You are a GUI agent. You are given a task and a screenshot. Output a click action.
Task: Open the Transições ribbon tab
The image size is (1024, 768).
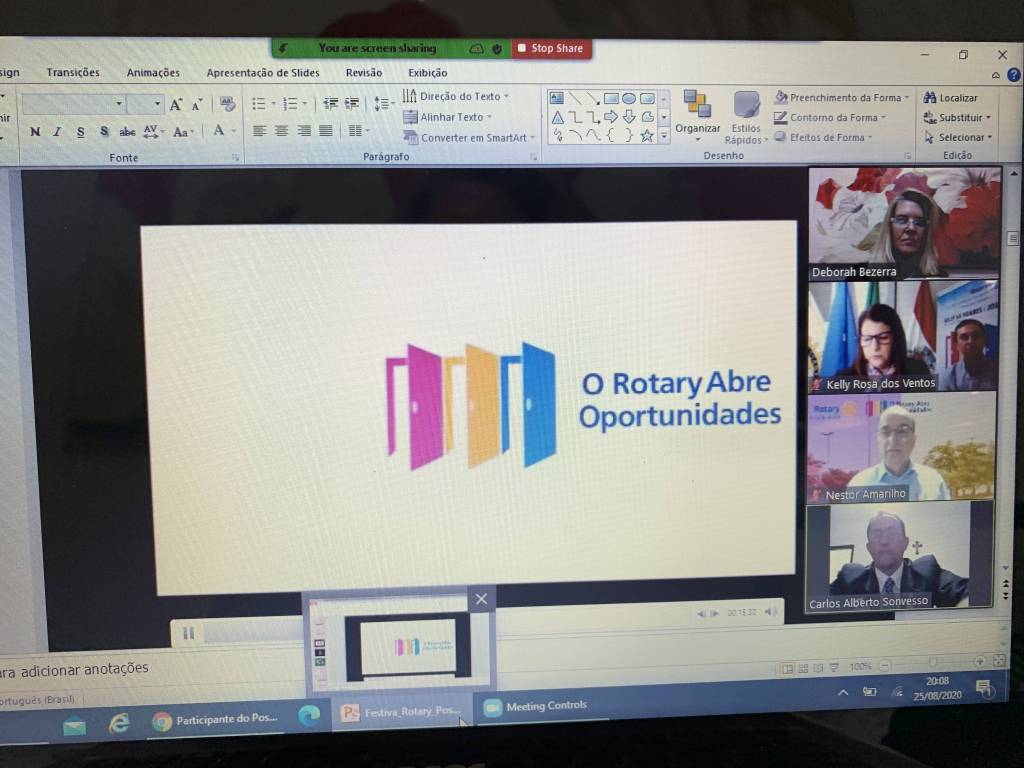[73, 73]
